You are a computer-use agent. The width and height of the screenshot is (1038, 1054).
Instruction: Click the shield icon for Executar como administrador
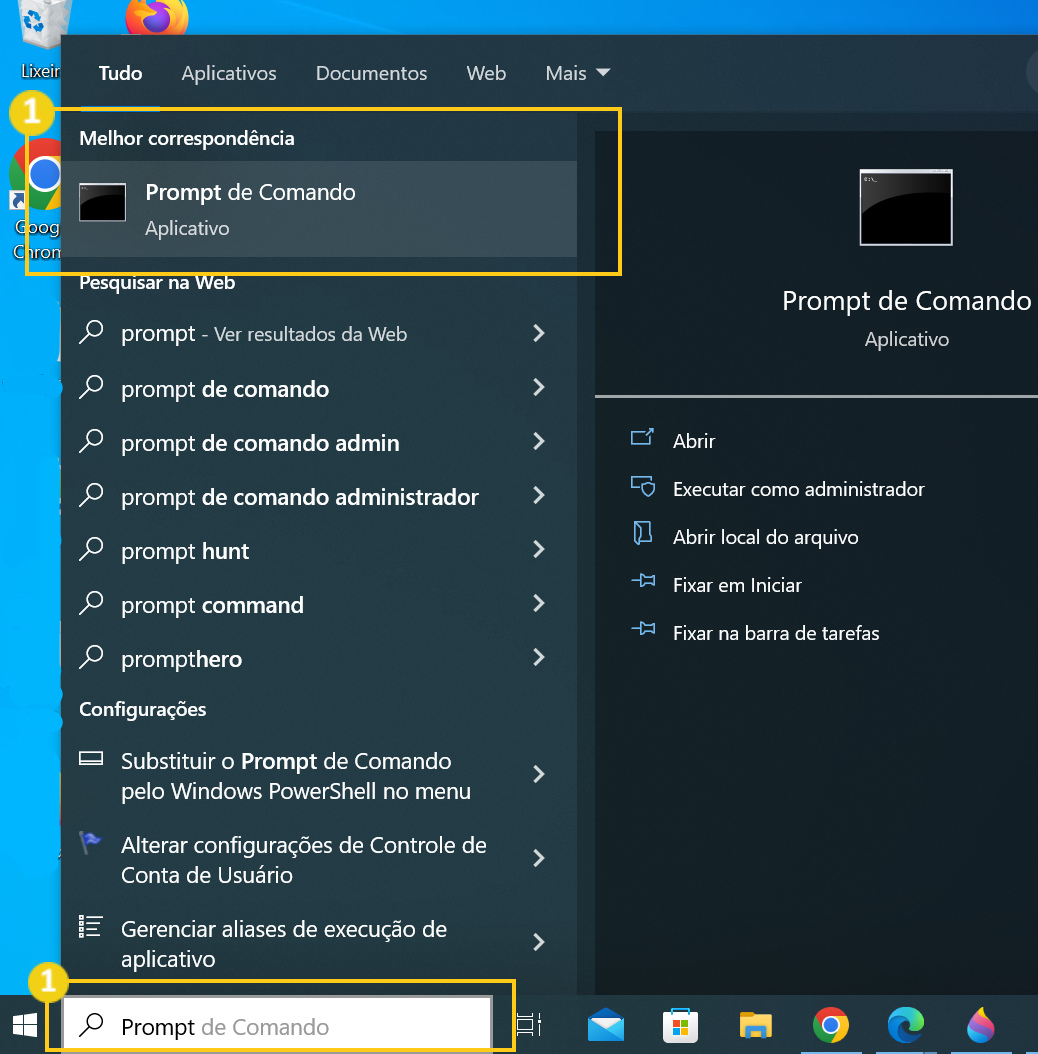(x=643, y=486)
